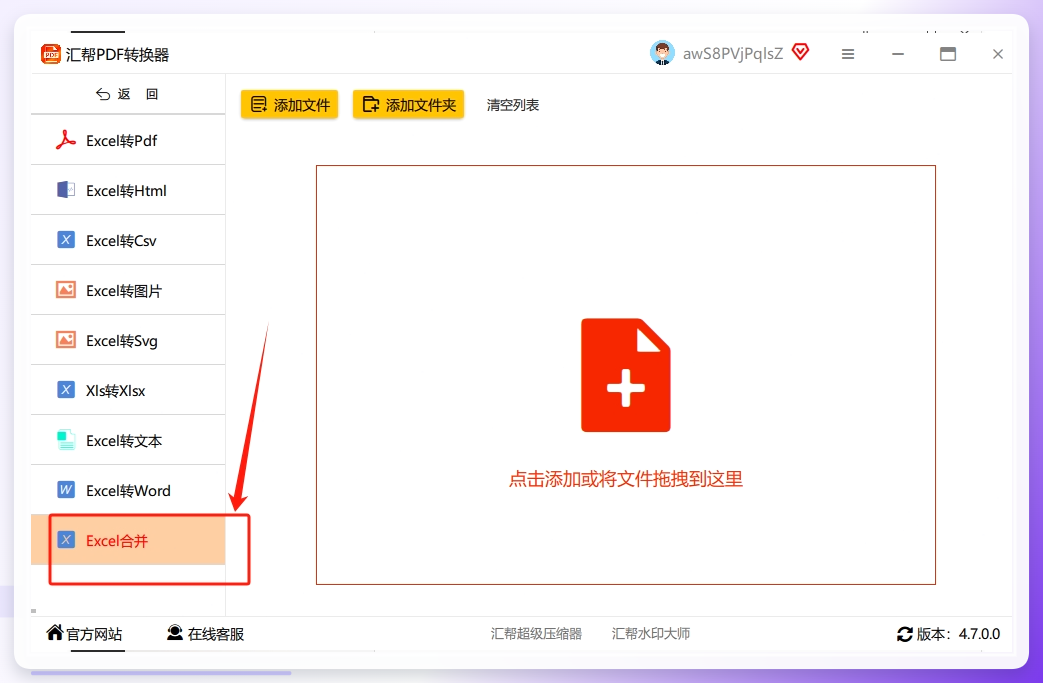This screenshot has height=683, width=1043.
Task: Click the 汇帮PDF转换器 app logo icon
Action: click(51, 54)
